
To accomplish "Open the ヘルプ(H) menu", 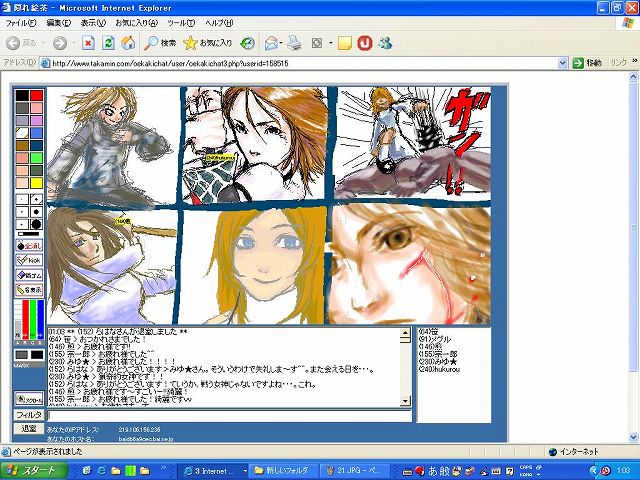I will (x=219, y=23).
